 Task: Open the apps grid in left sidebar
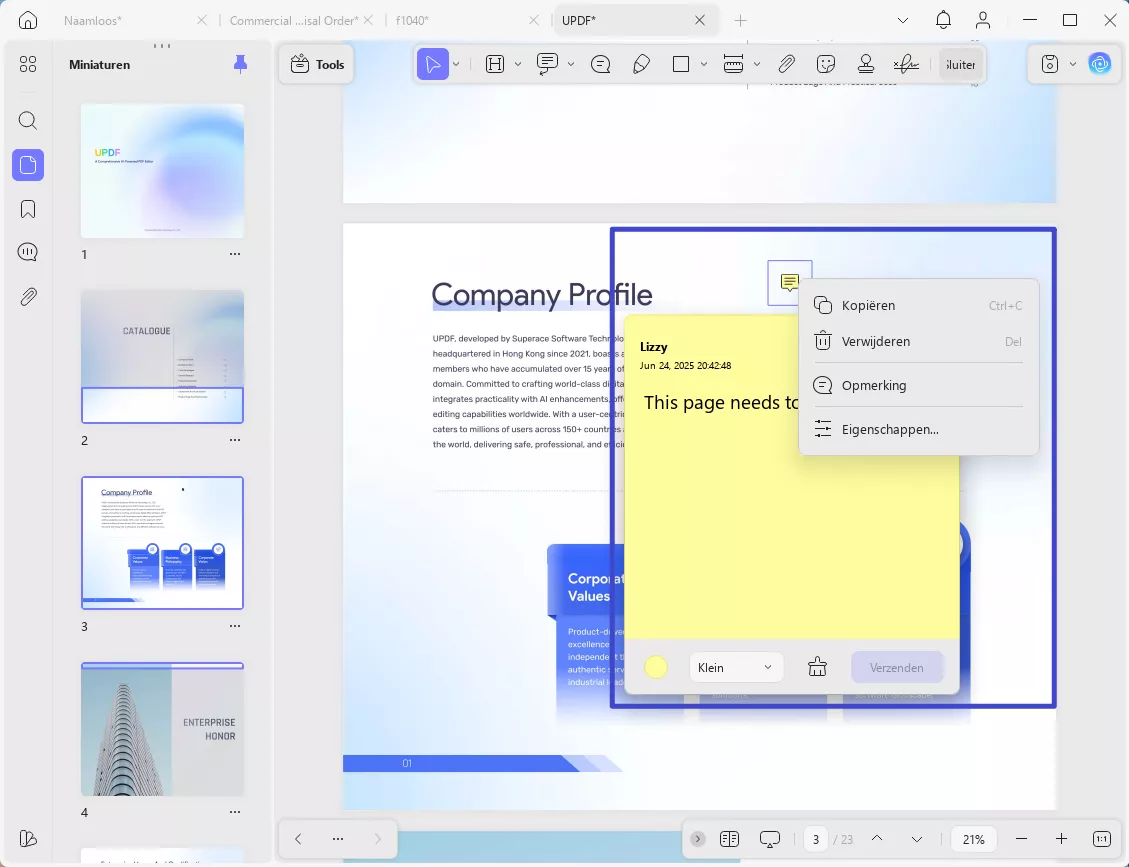28,65
